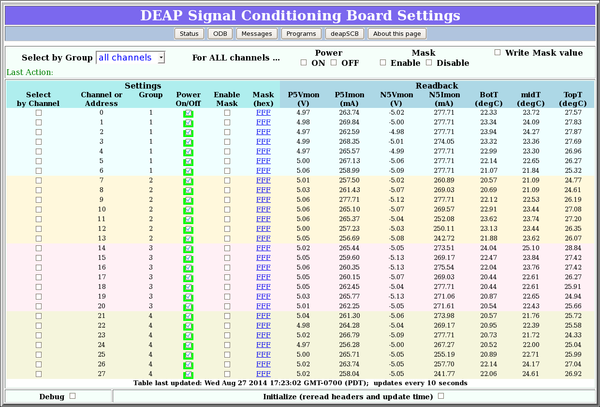Enable mask for channel 1
Image resolution: width=600 pixels, height=407 pixels.
pos(227,122)
